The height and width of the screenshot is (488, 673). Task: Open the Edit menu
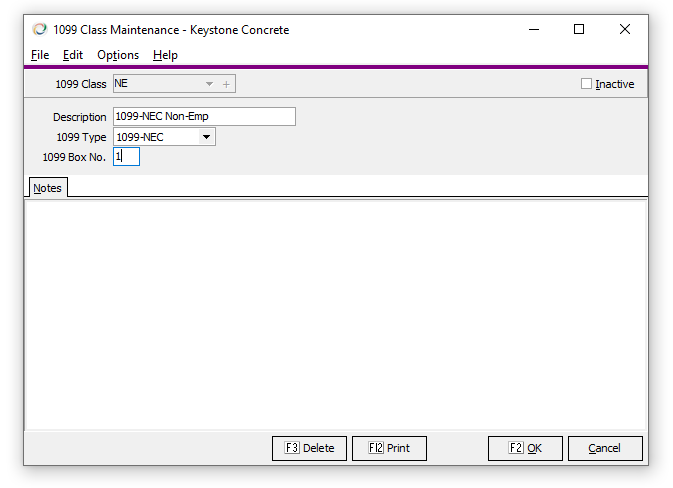(x=73, y=55)
